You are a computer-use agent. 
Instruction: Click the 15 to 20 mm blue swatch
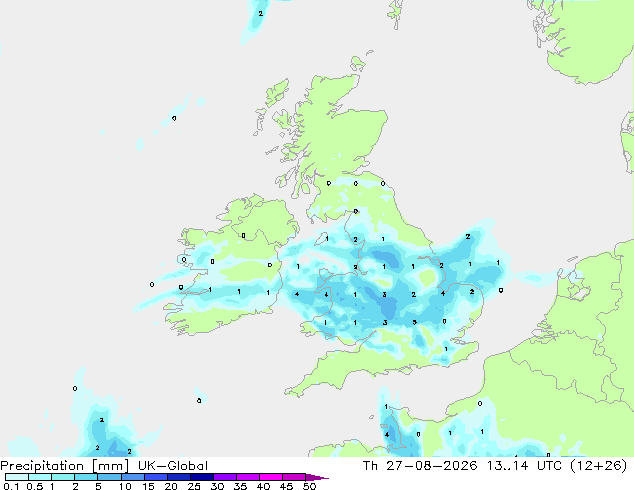coord(155,477)
